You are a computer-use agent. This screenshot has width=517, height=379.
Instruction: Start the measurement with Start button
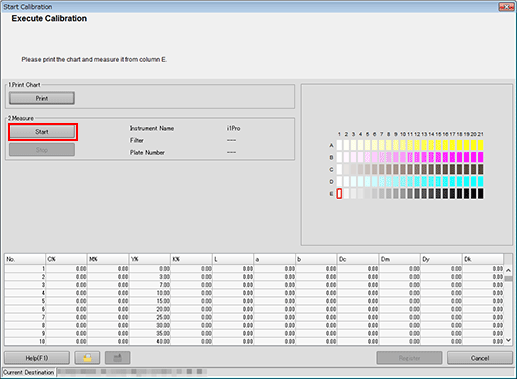[42, 132]
